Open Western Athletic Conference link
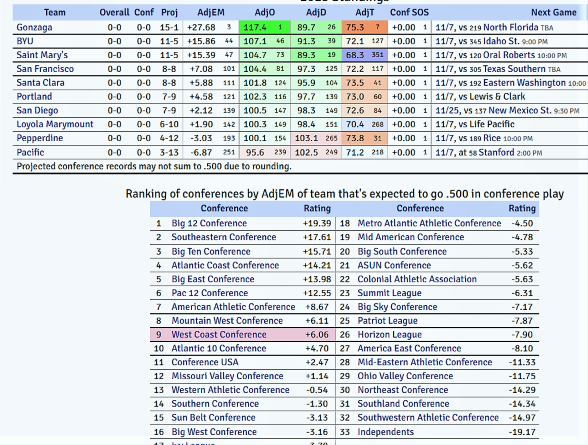 click(x=230, y=390)
